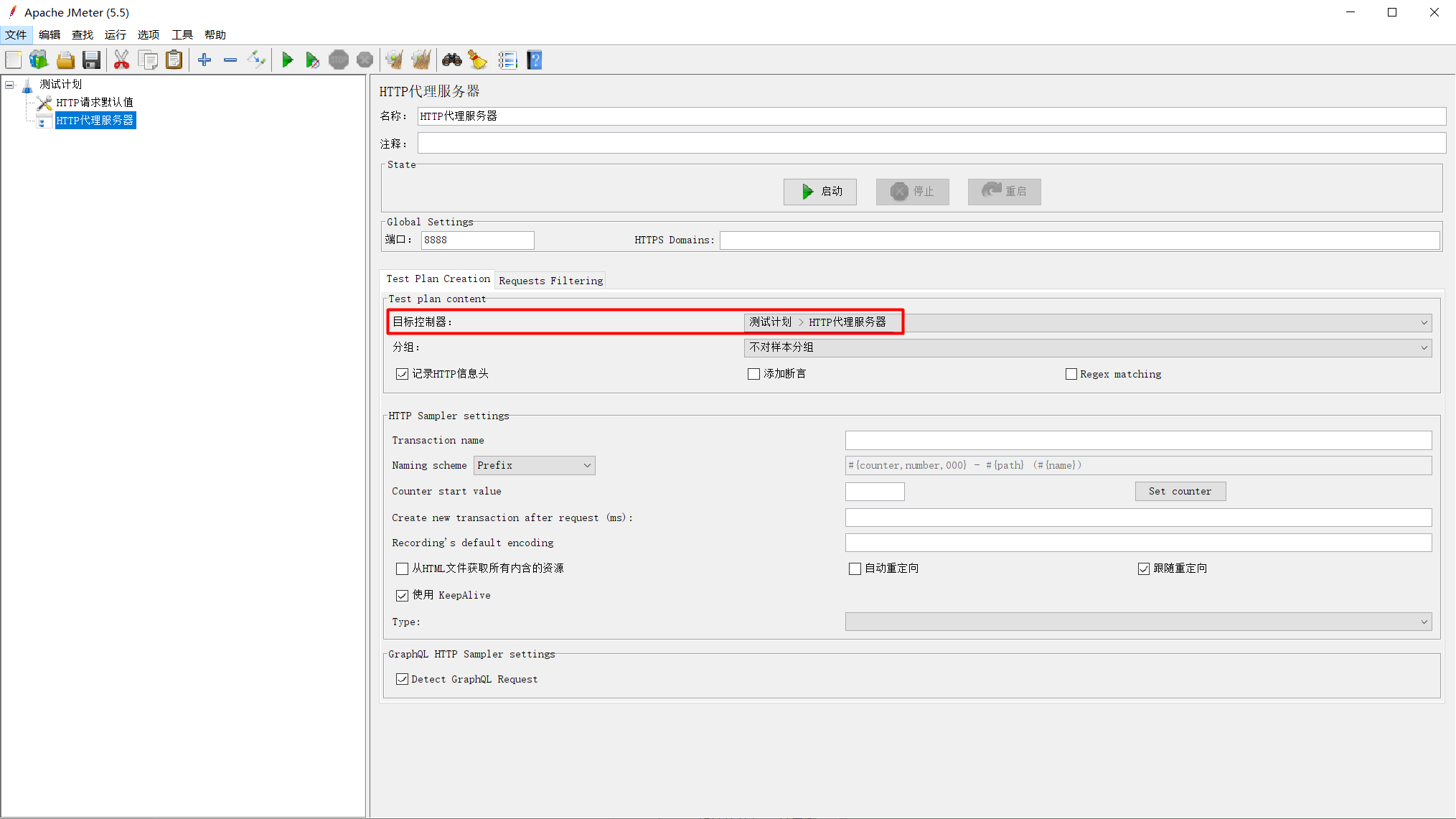Click the 端口 field showing 8888
Viewport: 1456px width, 819px height.
click(477, 240)
